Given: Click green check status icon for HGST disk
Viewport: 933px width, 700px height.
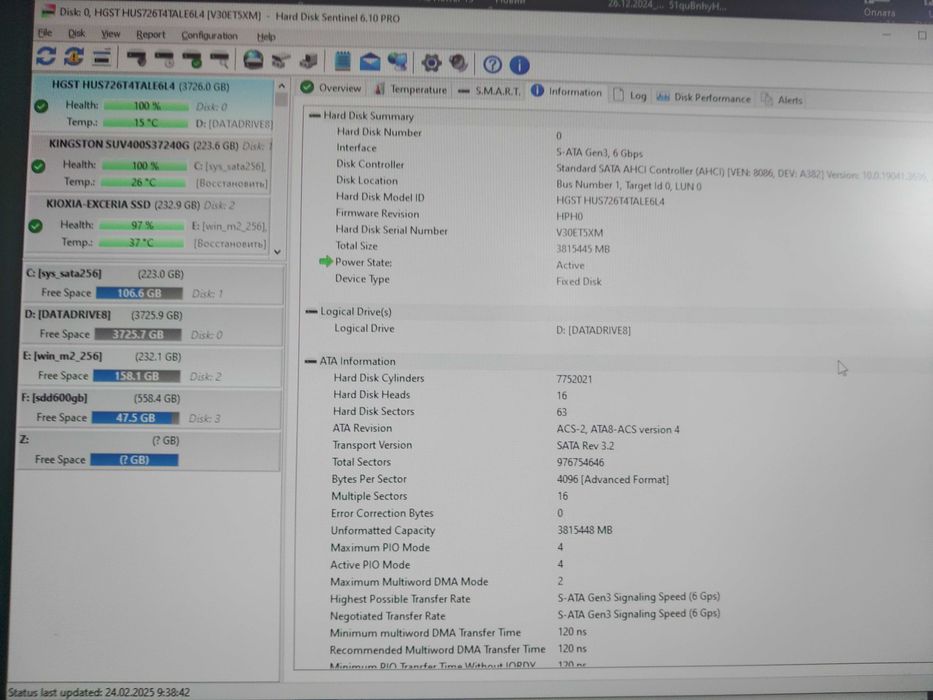Looking at the screenshot, I should pos(41,107).
